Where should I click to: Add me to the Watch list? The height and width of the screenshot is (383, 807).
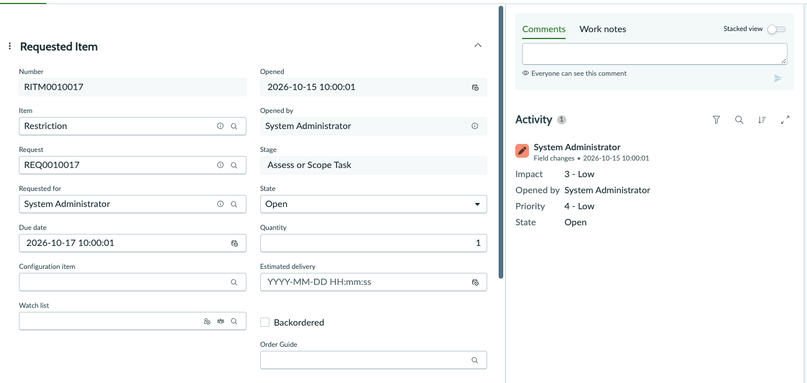tap(220, 321)
